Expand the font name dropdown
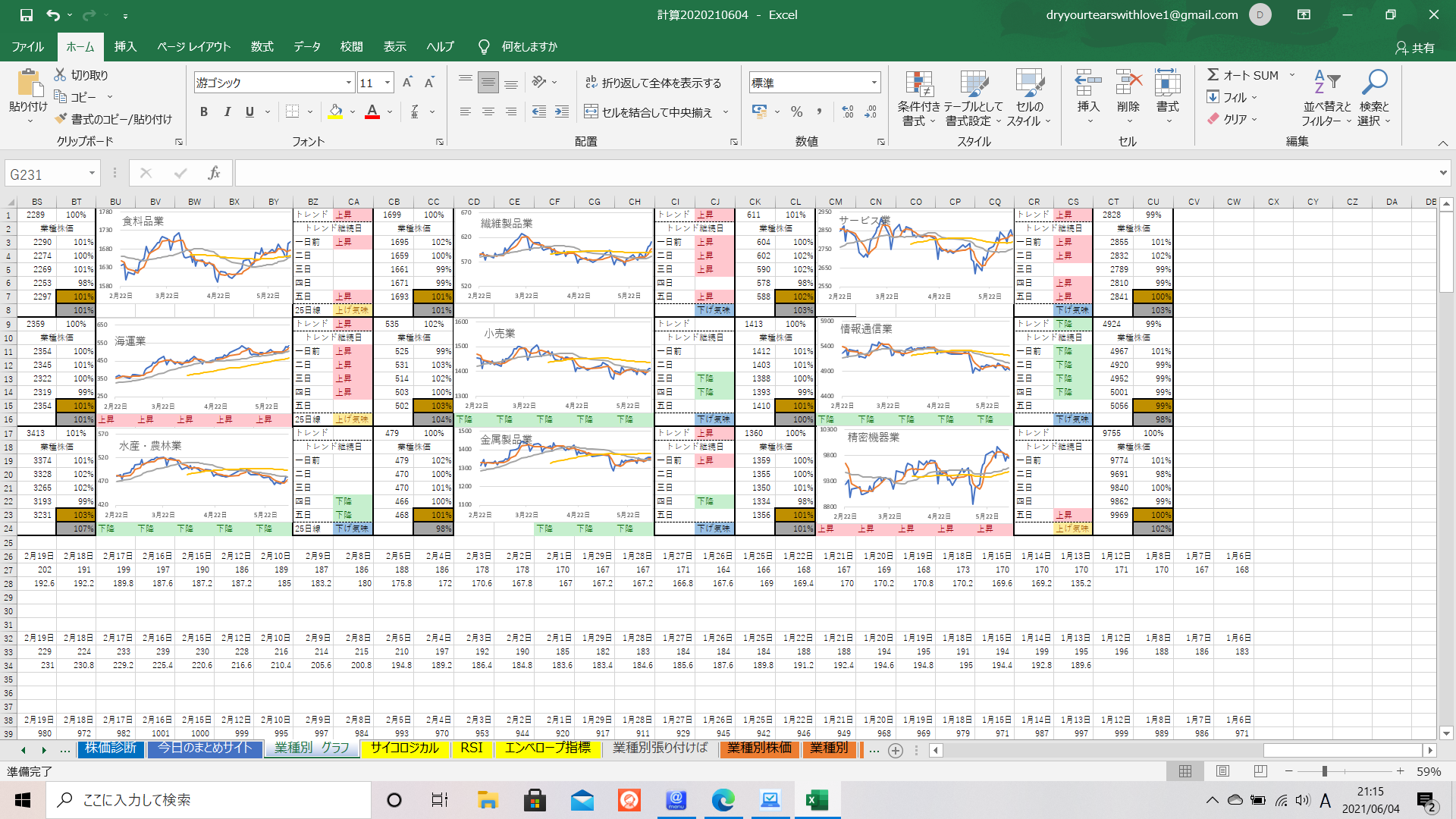The width and height of the screenshot is (1456, 819). (x=349, y=83)
